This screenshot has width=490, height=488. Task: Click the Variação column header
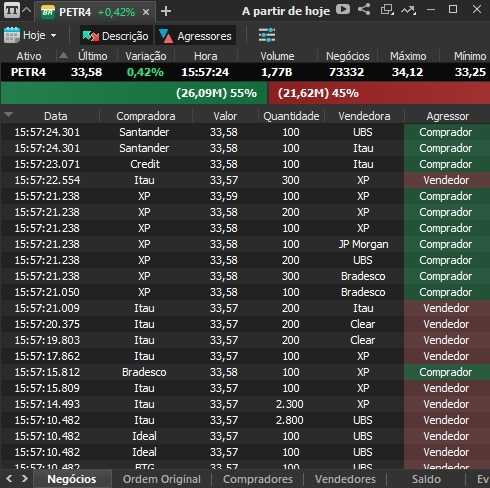[x=146, y=56]
